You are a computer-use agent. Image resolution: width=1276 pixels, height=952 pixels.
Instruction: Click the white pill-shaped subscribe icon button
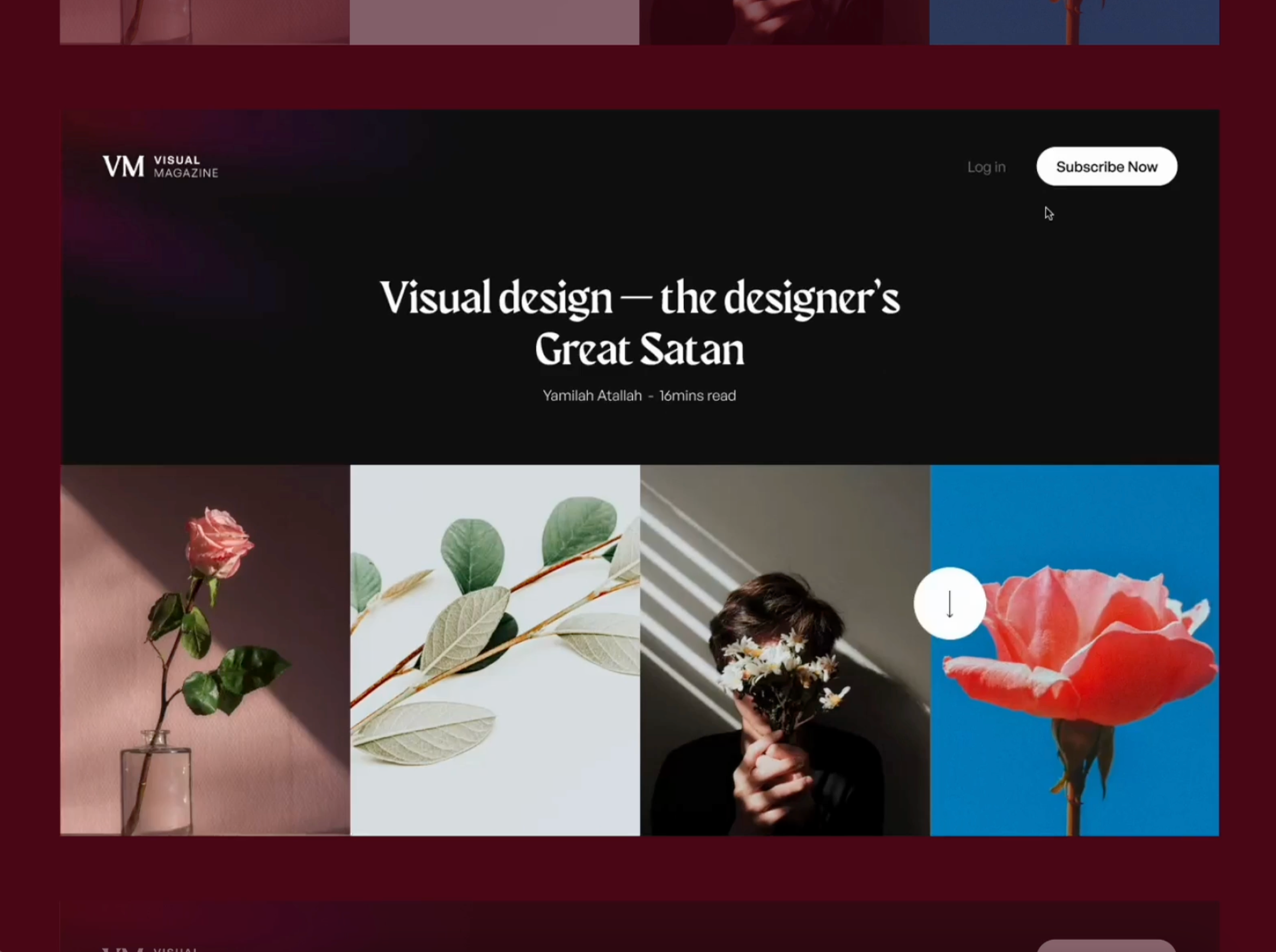1106,167
